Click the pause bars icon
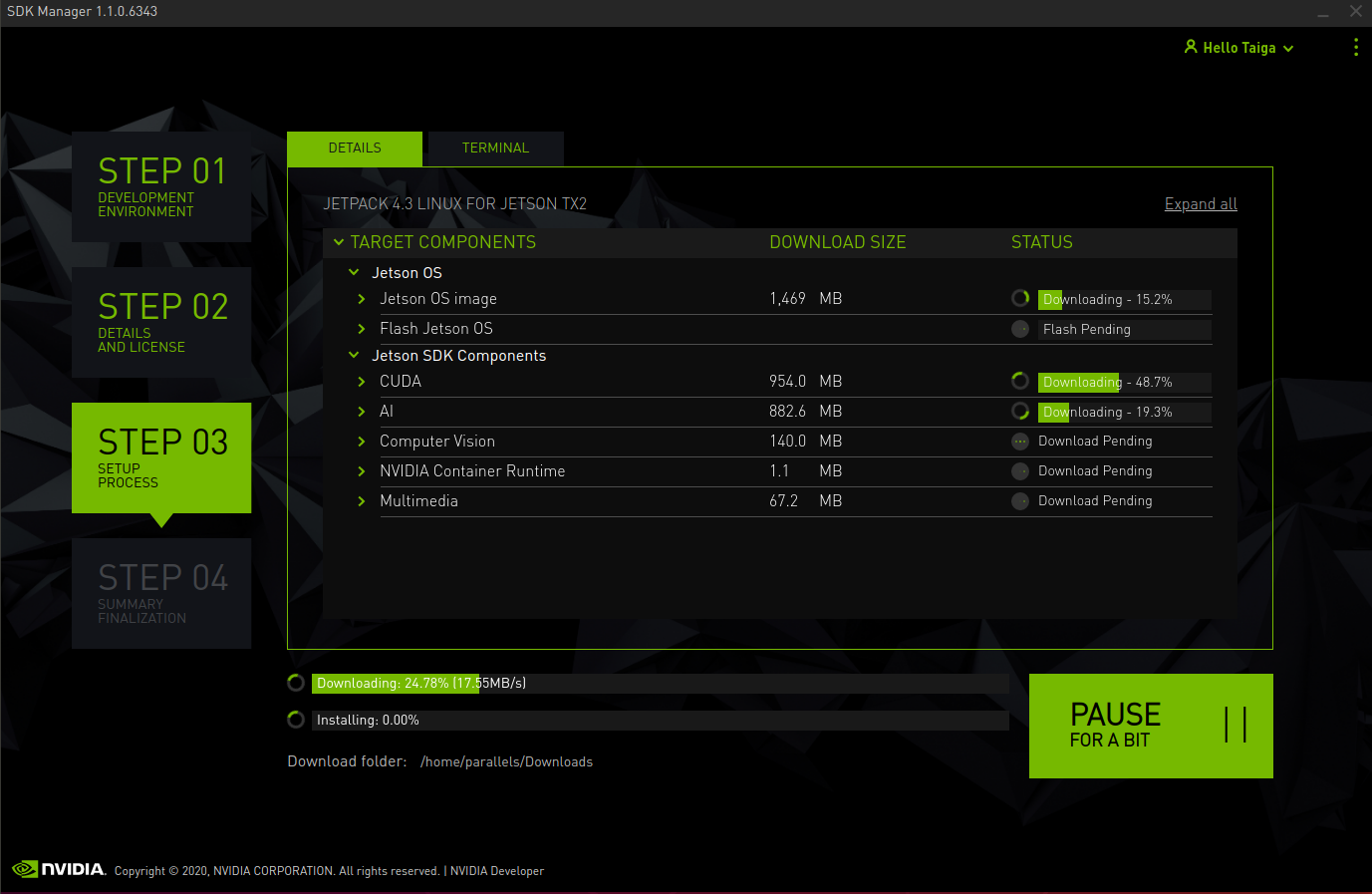The height and width of the screenshot is (894, 1372). pos(1235,725)
